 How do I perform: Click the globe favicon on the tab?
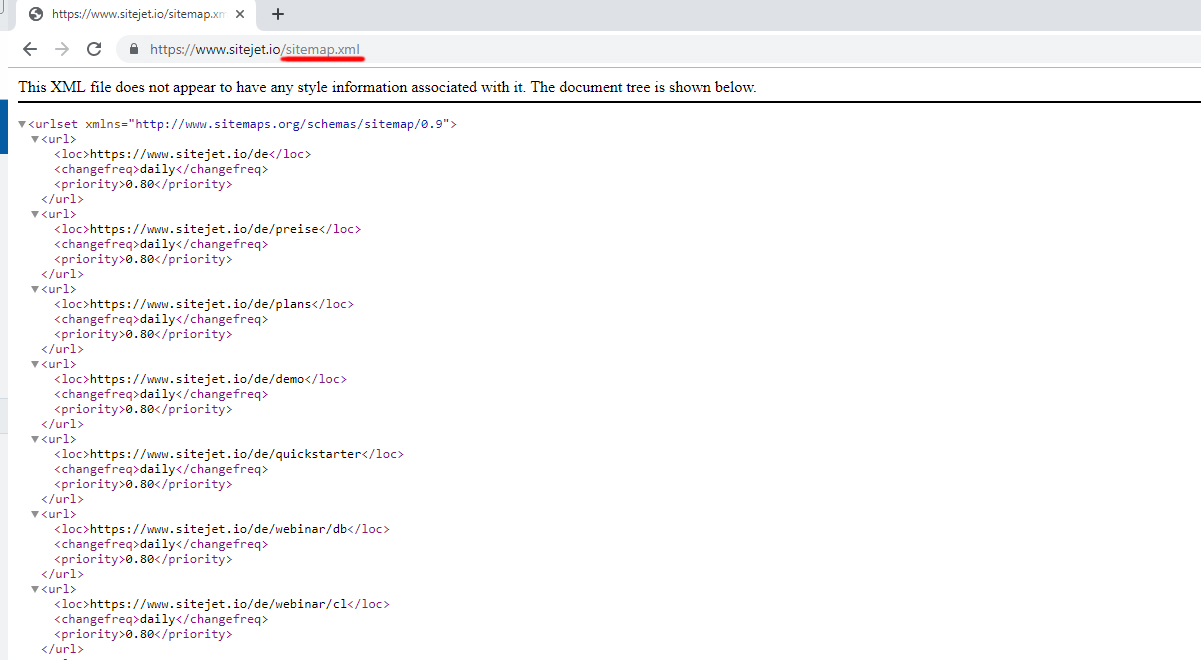click(x=36, y=14)
